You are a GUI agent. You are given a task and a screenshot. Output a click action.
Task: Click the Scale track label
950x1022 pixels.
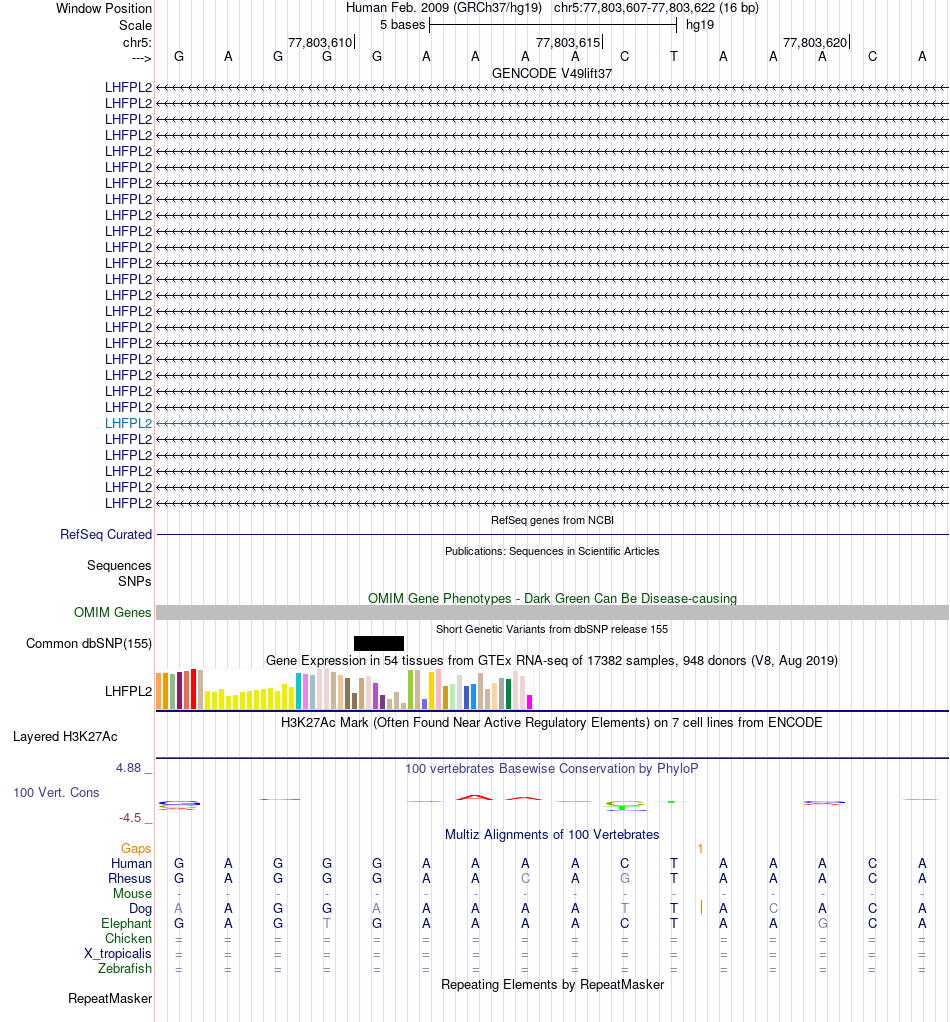[x=135, y=25]
